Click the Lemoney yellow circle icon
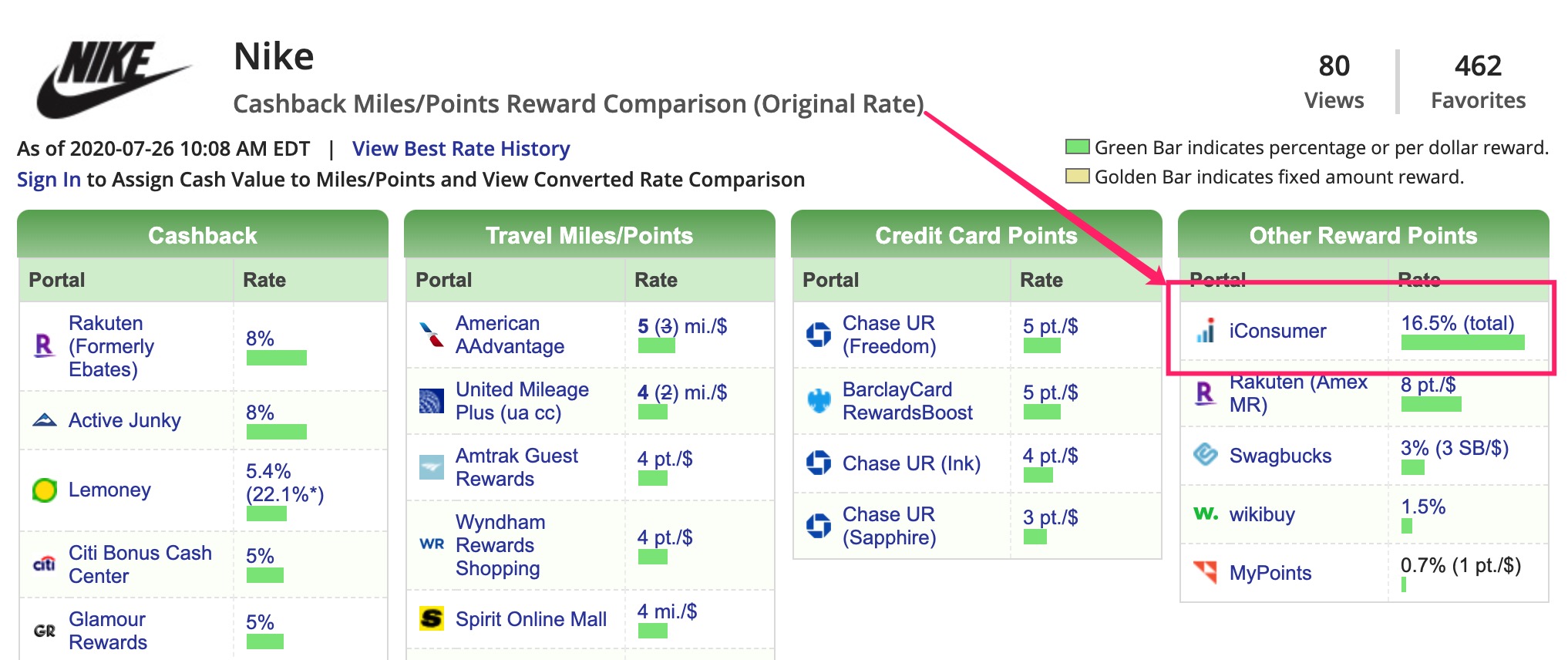The image size is (1568, 660). point(45,490)
